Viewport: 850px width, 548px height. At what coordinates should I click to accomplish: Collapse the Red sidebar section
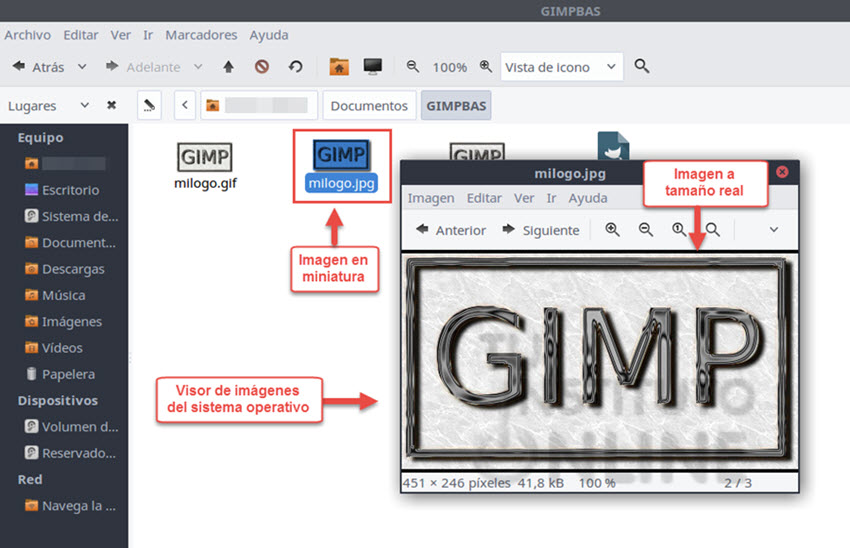pos(30,480)
